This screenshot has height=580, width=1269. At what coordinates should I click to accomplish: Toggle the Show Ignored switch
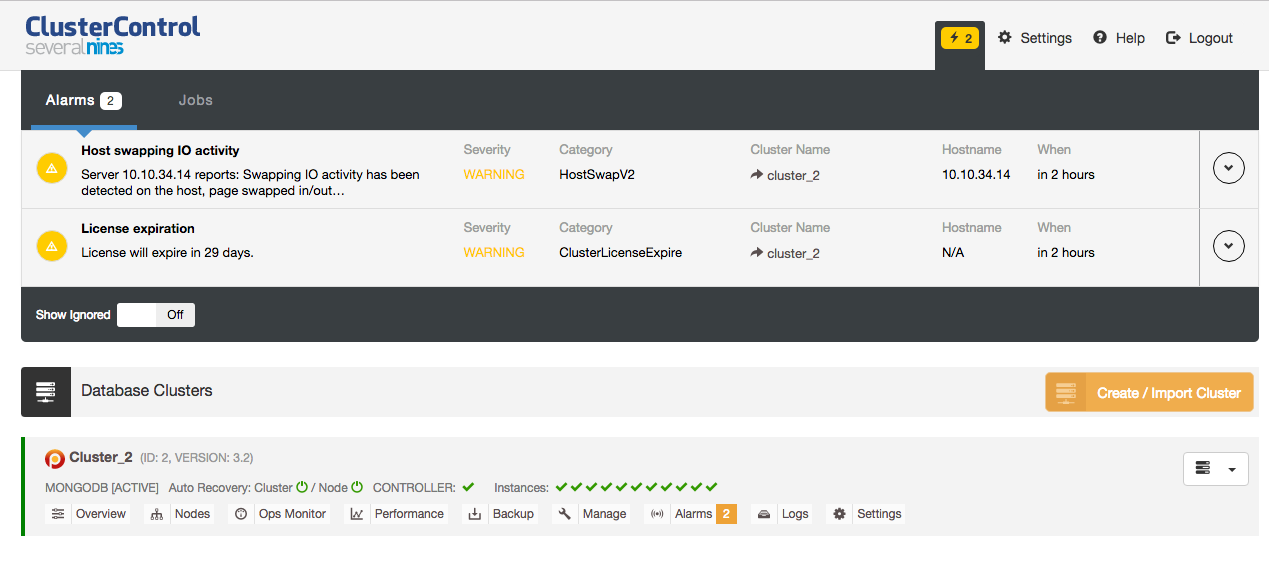(156, 315)
